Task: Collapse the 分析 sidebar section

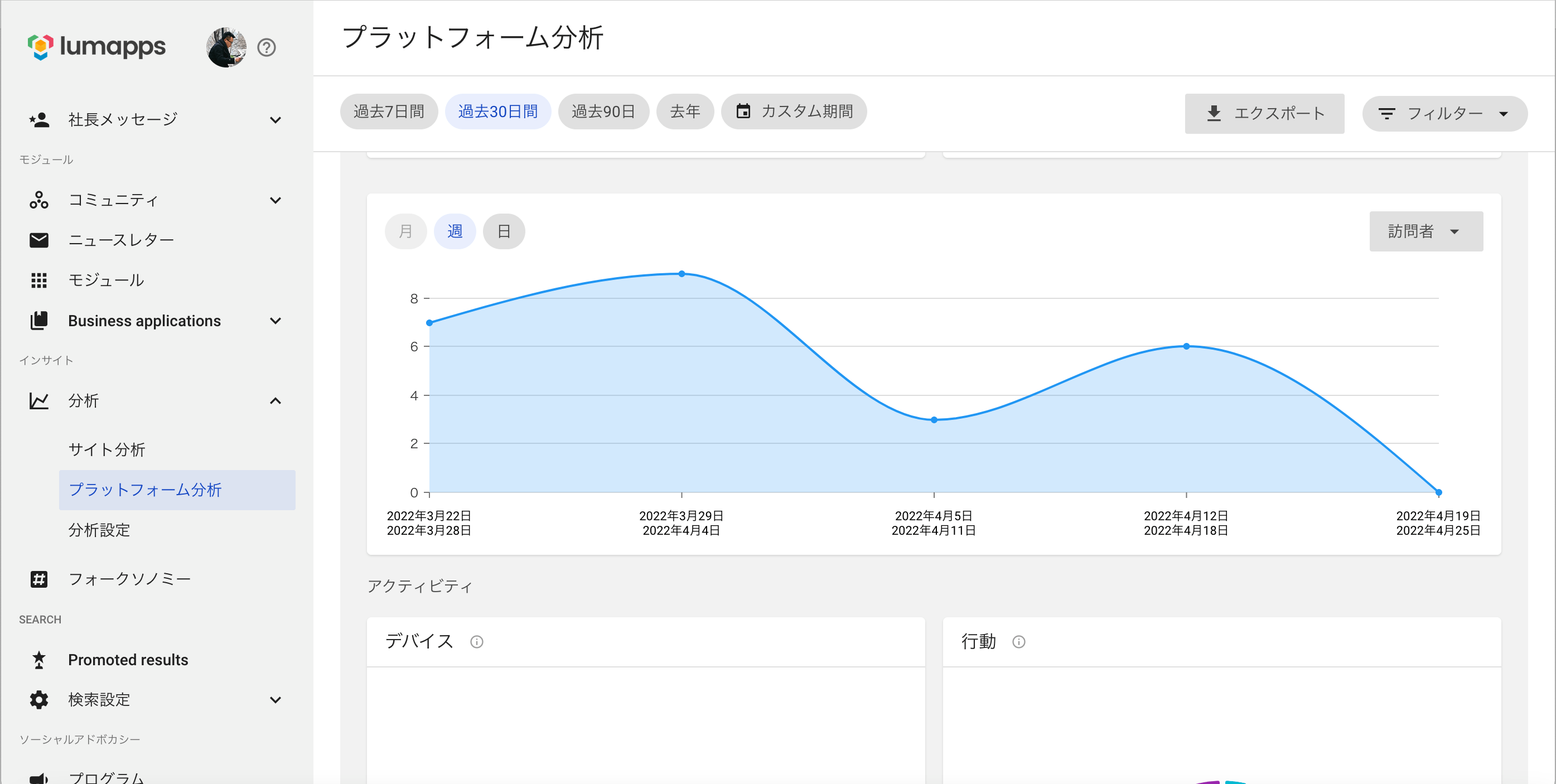Action: point(276,400)
